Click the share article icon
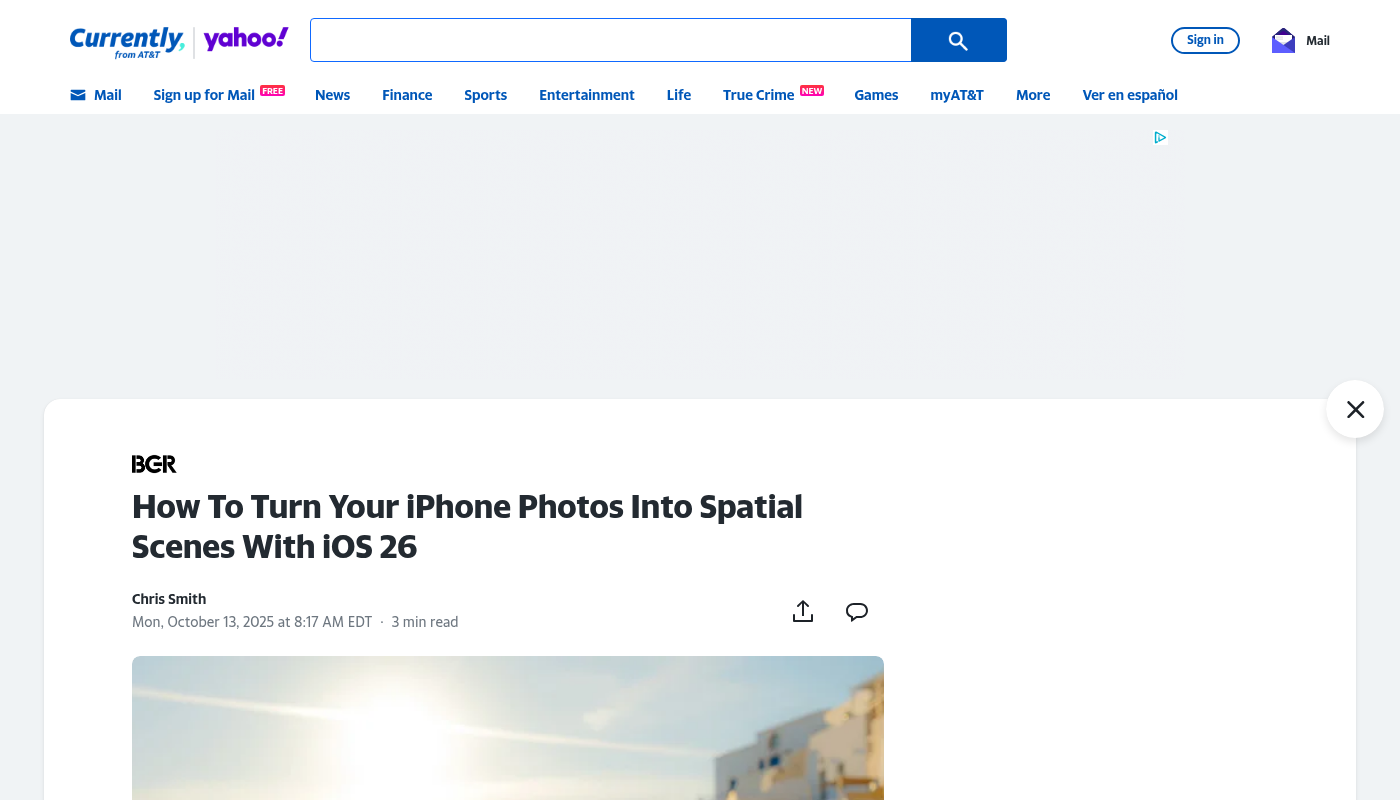 (x=802, y=611)
